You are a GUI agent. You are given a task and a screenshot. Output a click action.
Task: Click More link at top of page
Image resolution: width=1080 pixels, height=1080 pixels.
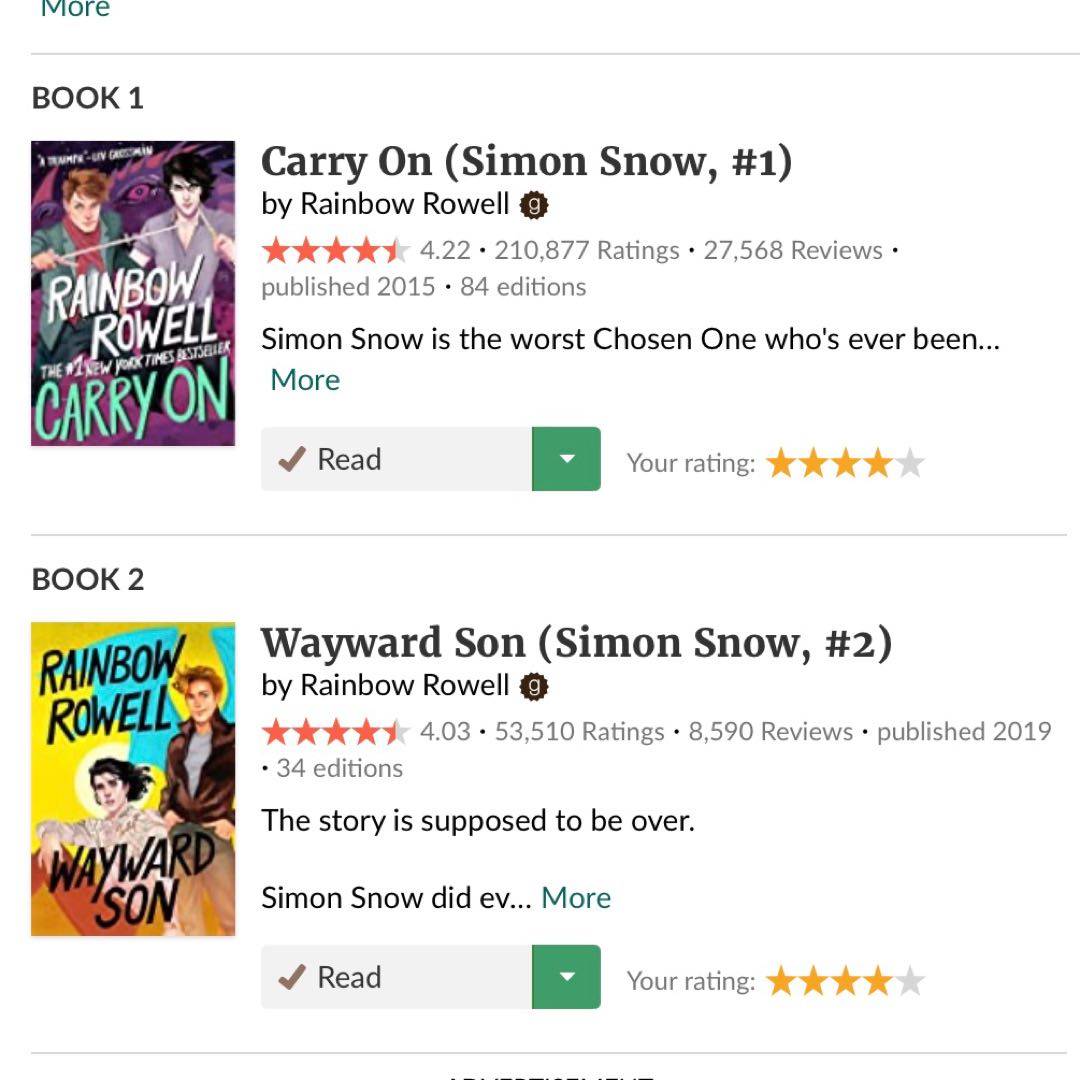pos(75,10)
